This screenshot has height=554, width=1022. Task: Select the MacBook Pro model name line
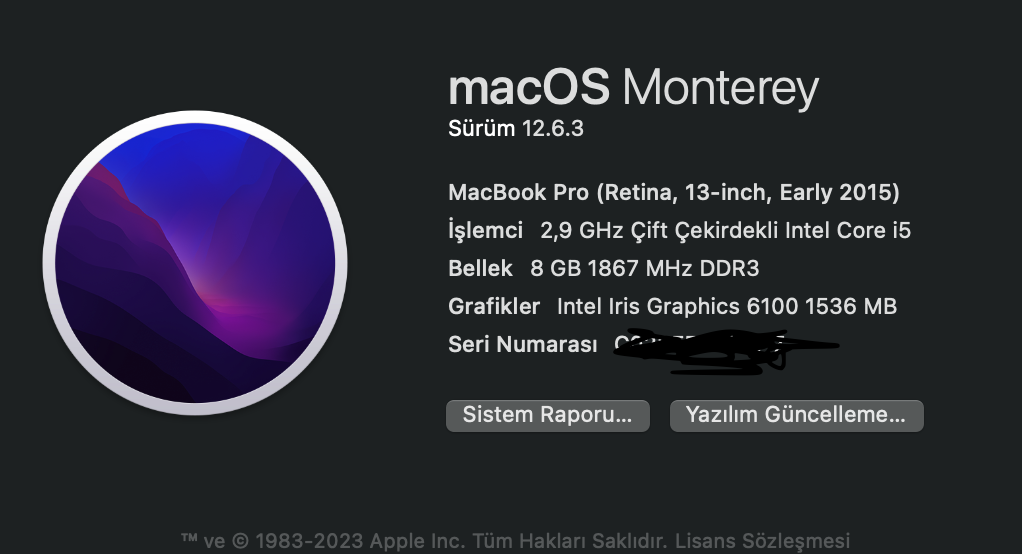pos(673,192)
